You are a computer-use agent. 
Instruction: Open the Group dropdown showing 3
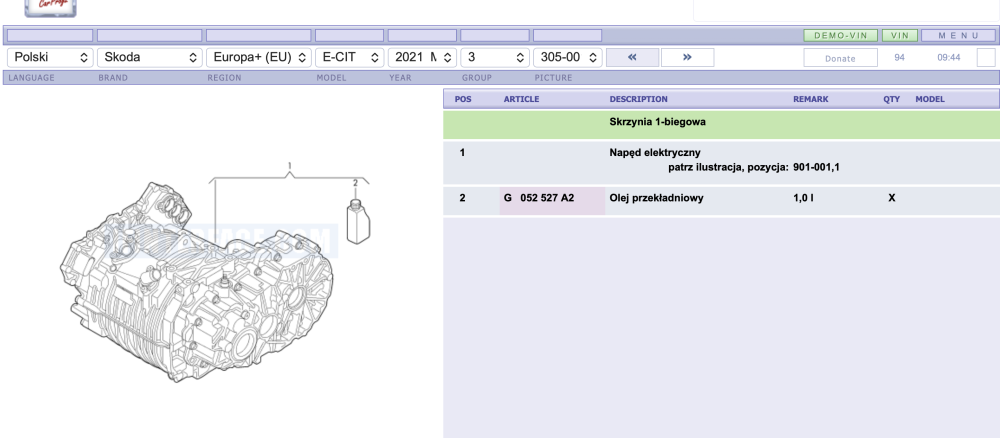click(495, 57)
